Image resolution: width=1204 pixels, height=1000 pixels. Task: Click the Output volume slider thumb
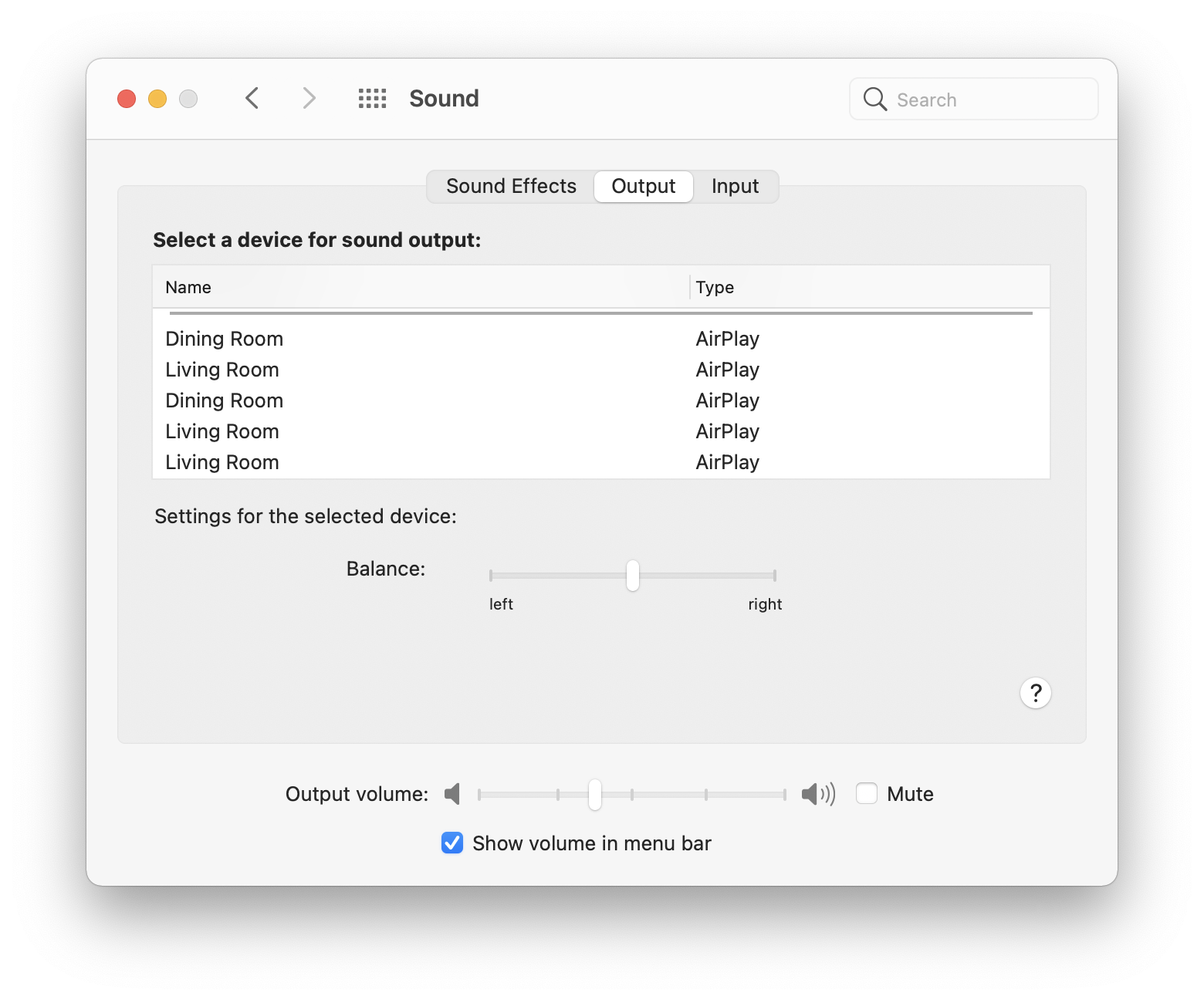point(595,795)
